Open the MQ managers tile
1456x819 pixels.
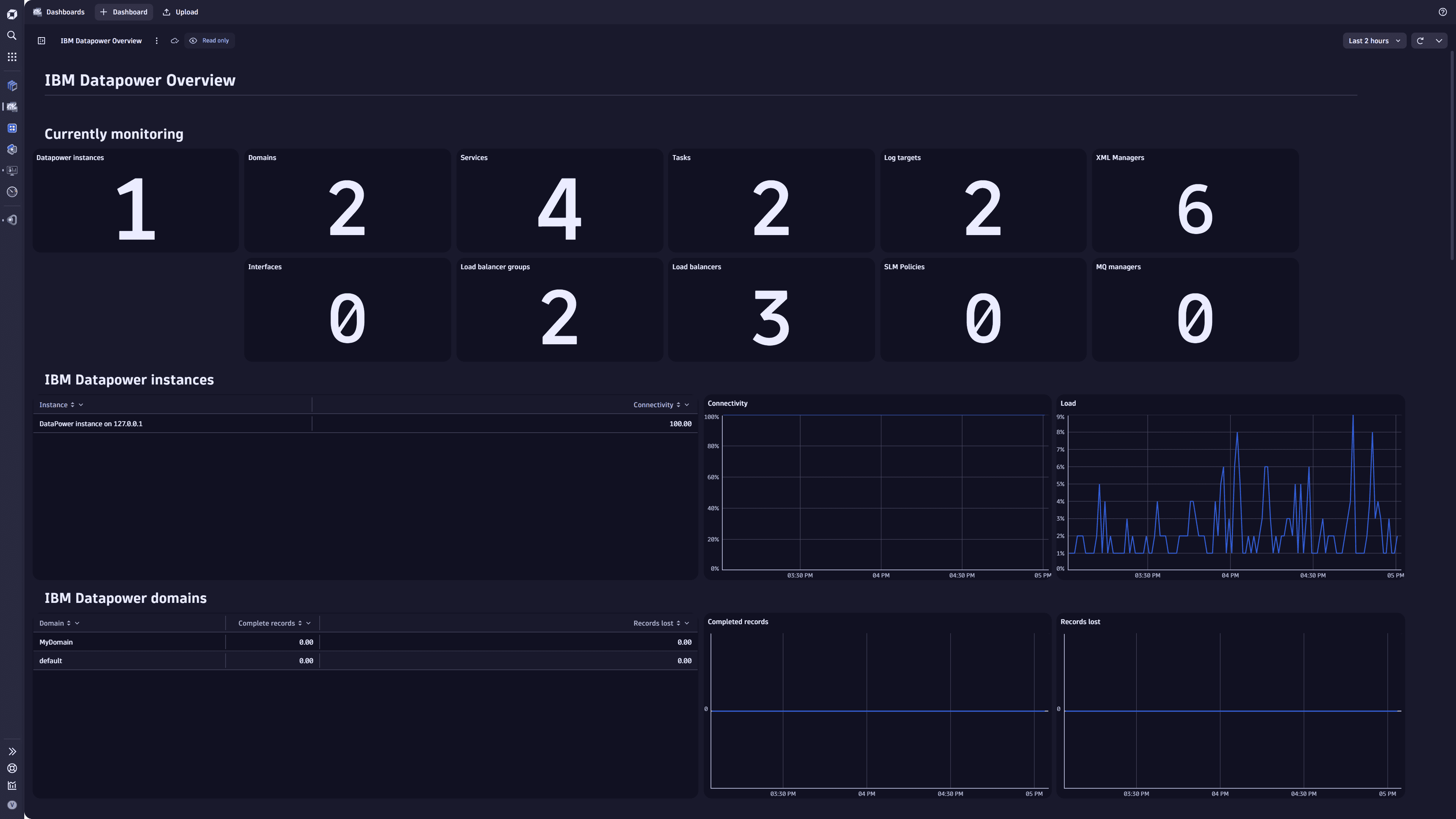click(x=1196, y=310)
